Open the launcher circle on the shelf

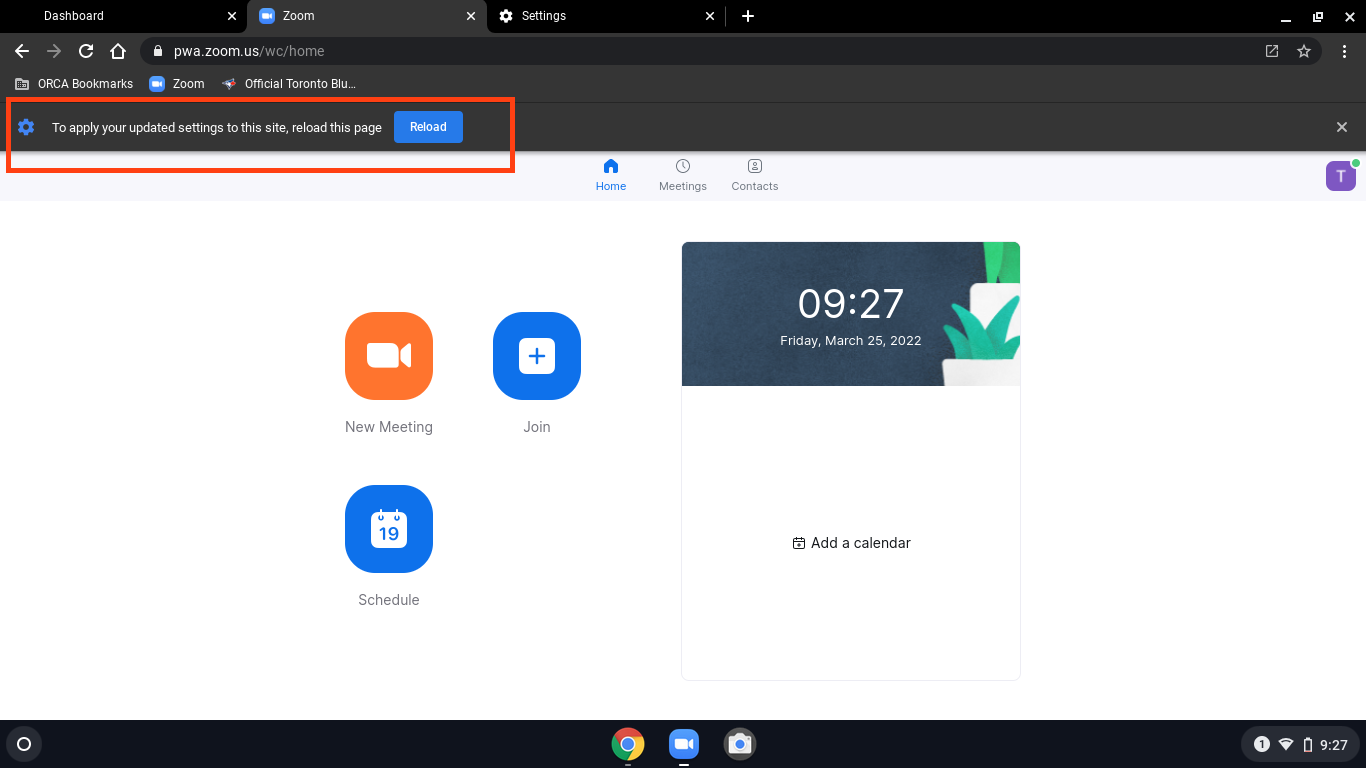point(24,744)
